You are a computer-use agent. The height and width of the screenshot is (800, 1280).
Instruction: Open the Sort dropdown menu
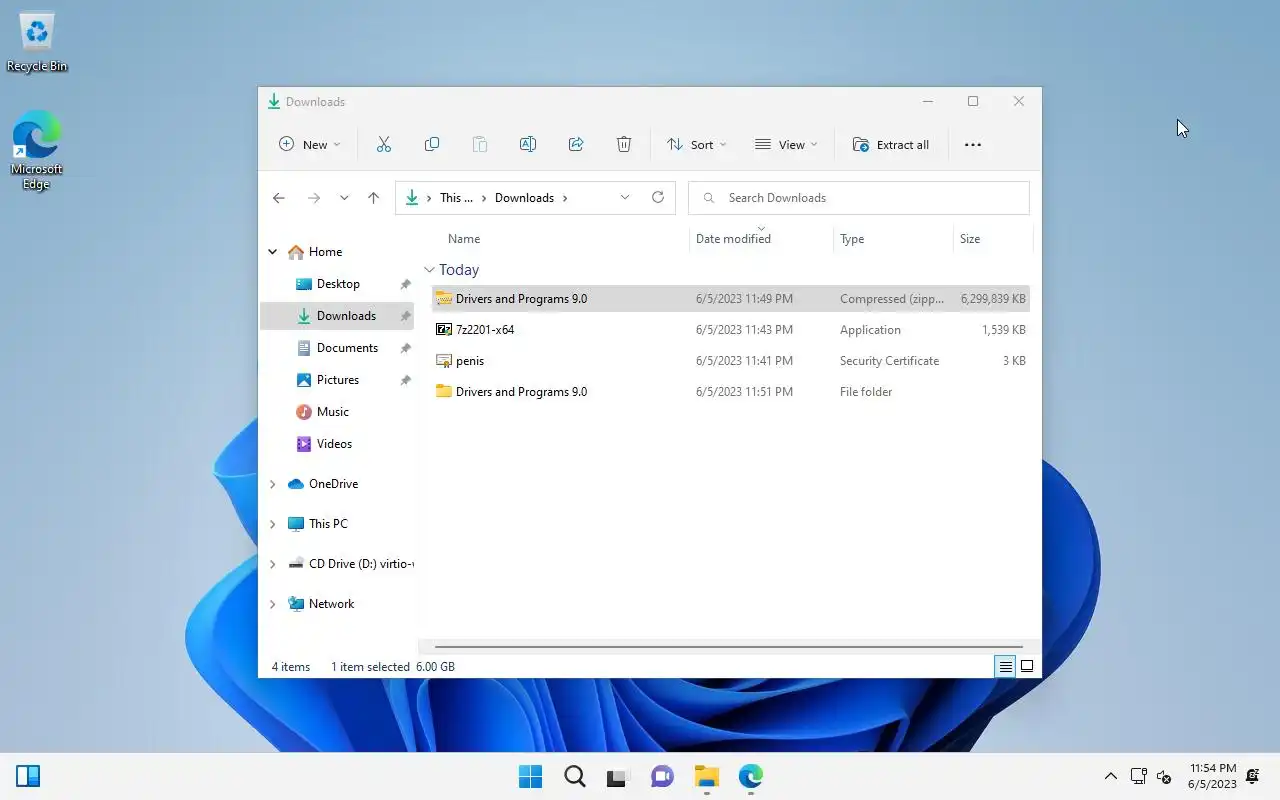click(697, 145)
